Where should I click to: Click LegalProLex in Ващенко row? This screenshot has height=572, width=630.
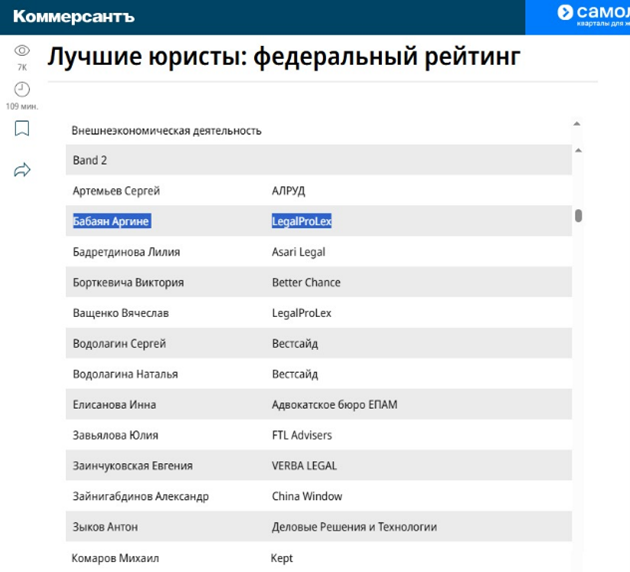coord(302,313)
